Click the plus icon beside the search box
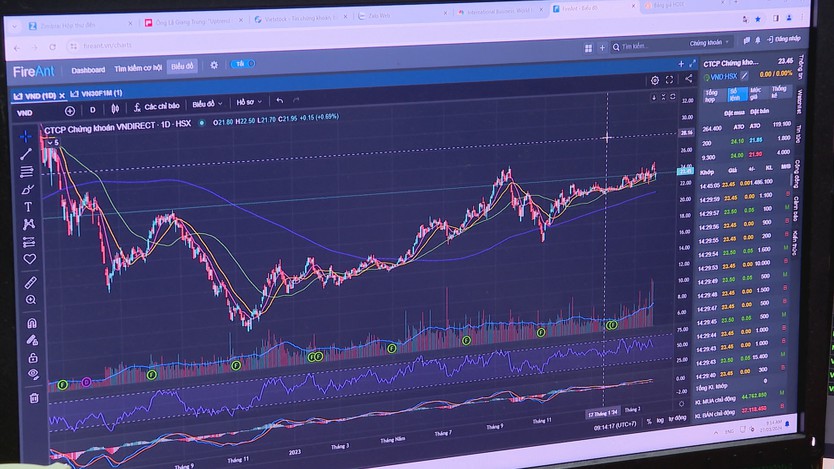This screenshot has width=834, height=469. (602, 48)
